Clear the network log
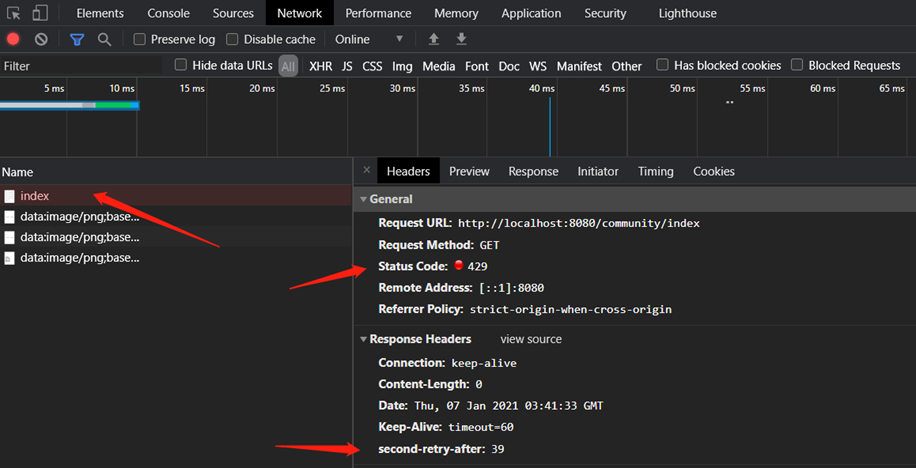 (x=41, y=39)
